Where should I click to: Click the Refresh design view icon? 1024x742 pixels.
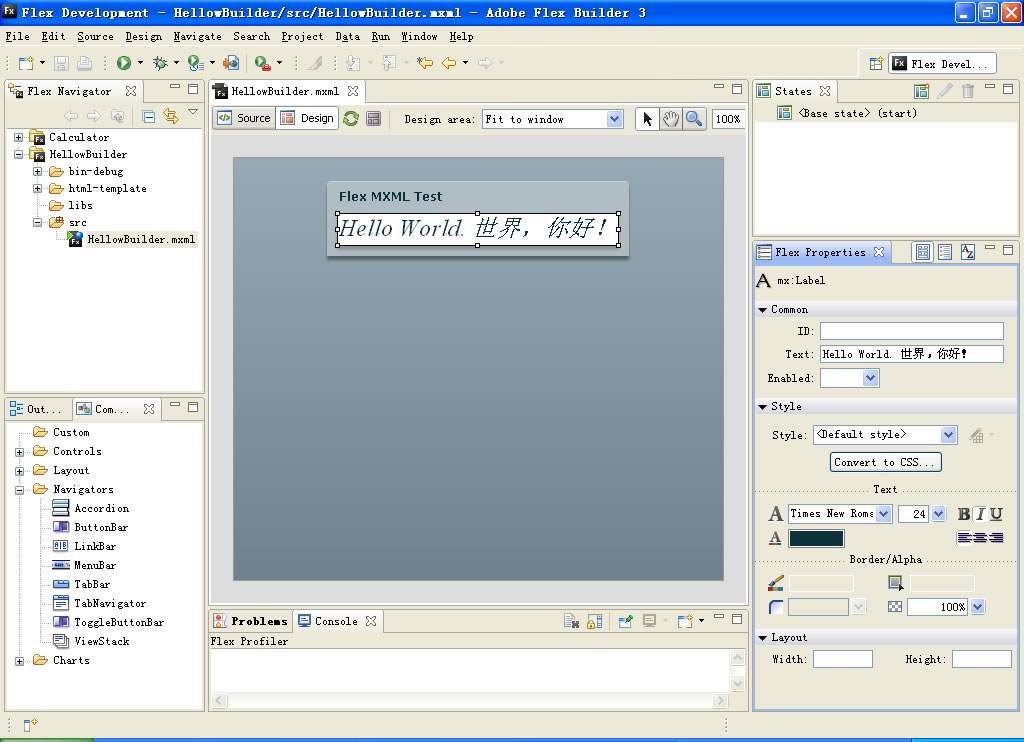pyautogui.click(x=351, y=118)
